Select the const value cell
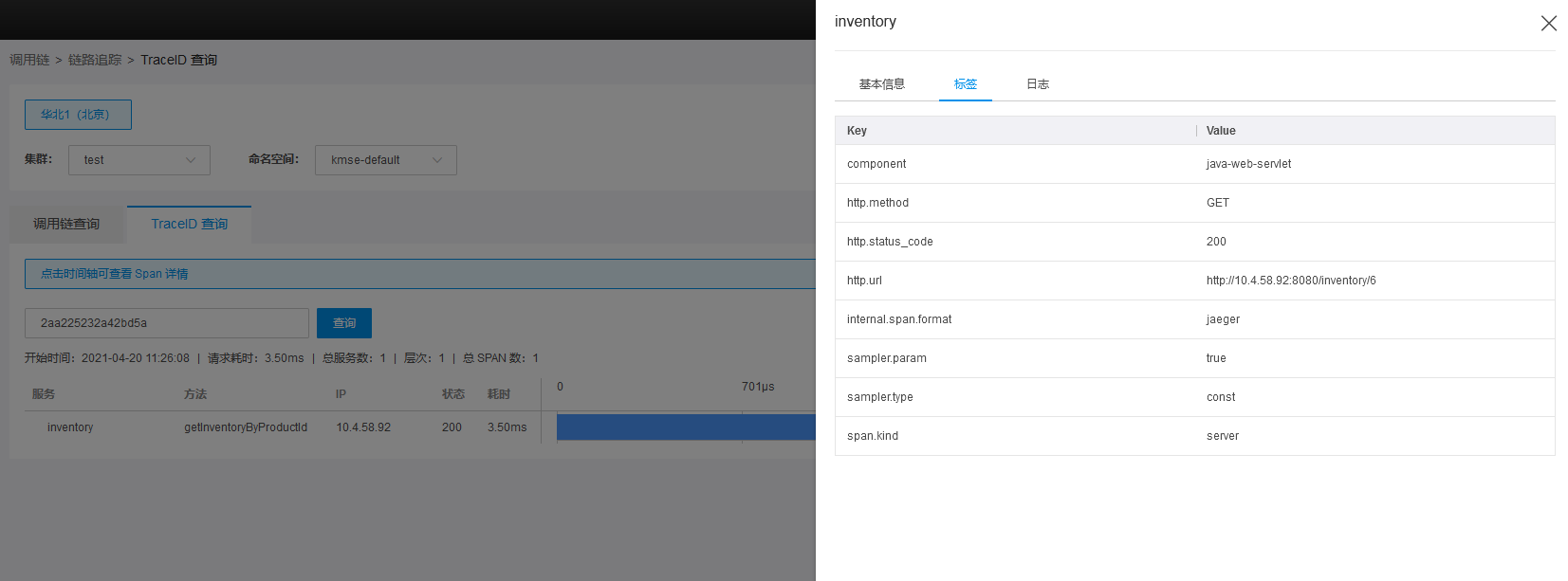Screen dimensions: 1568x581 (1221, 397)
